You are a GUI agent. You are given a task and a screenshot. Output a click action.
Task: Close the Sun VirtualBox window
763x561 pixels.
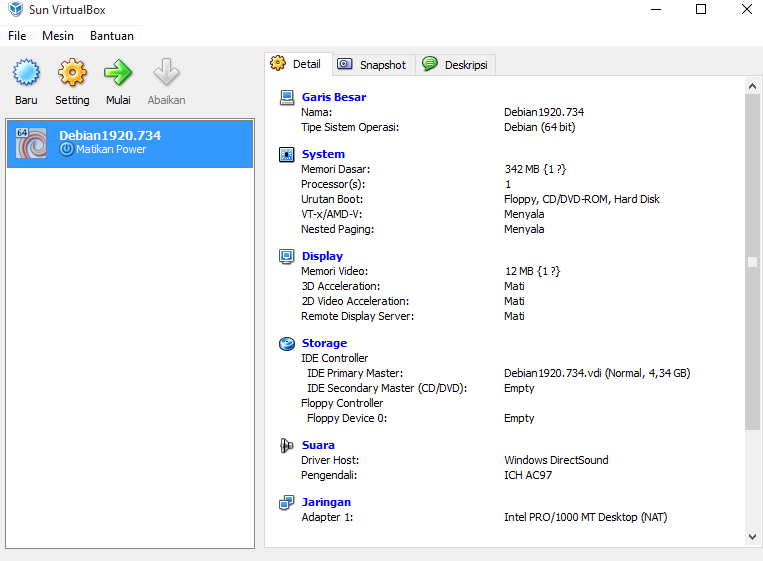(x=746, y=9)
